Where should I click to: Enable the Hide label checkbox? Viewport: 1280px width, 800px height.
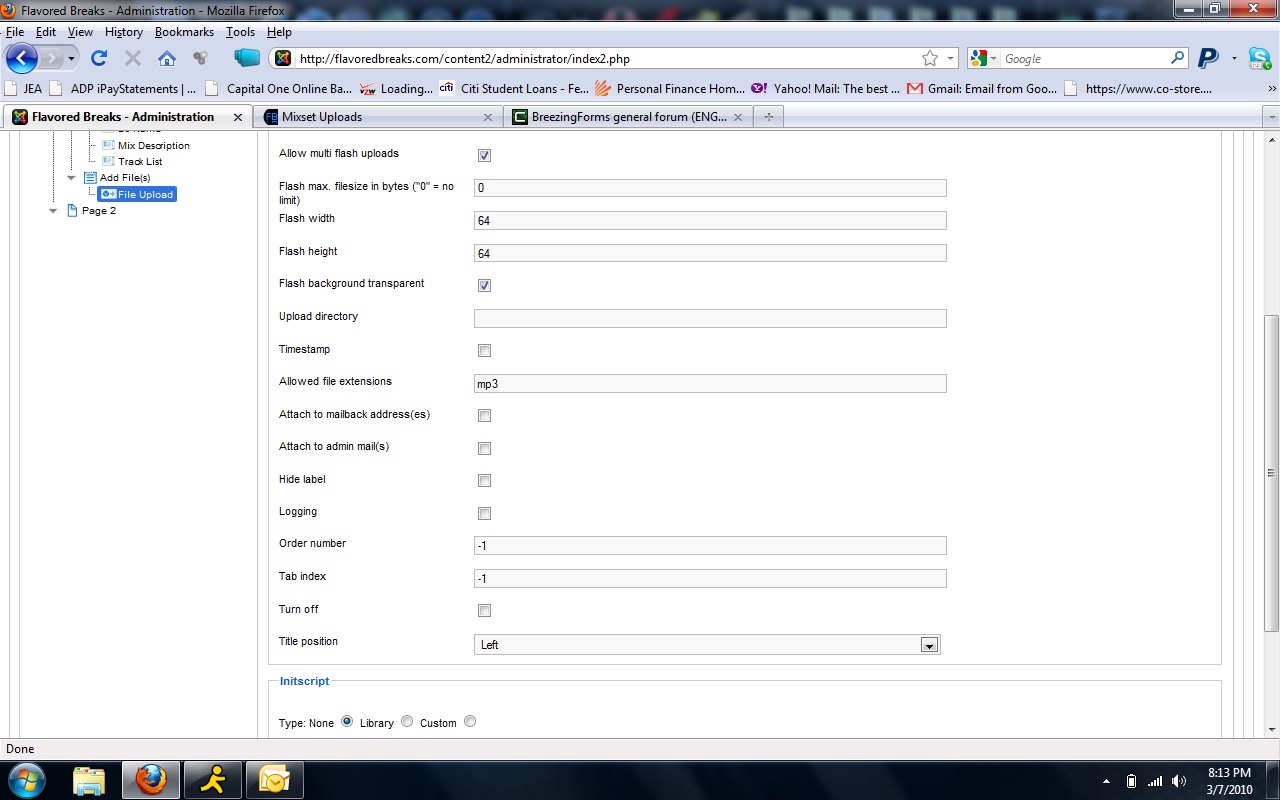484,480
